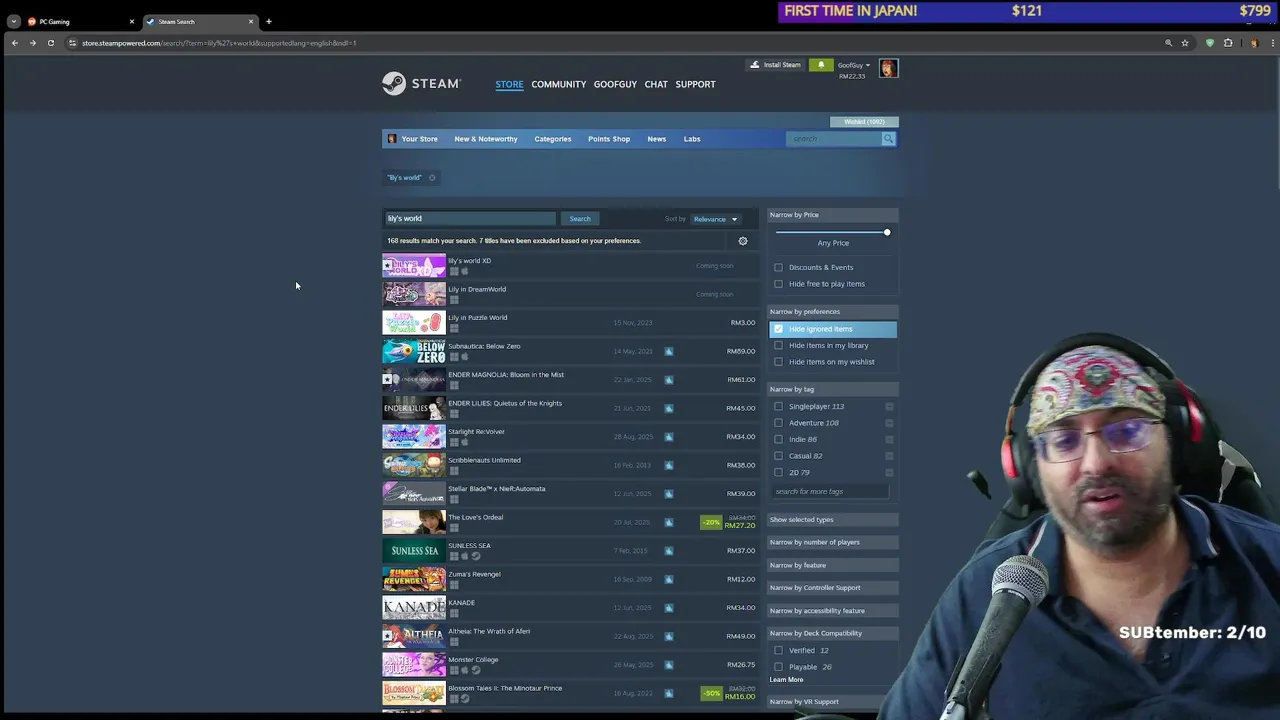Image resolution: width=1280 pixels, height=720 pixels.
Task: Click the price range slider handle
Action: 886,232
